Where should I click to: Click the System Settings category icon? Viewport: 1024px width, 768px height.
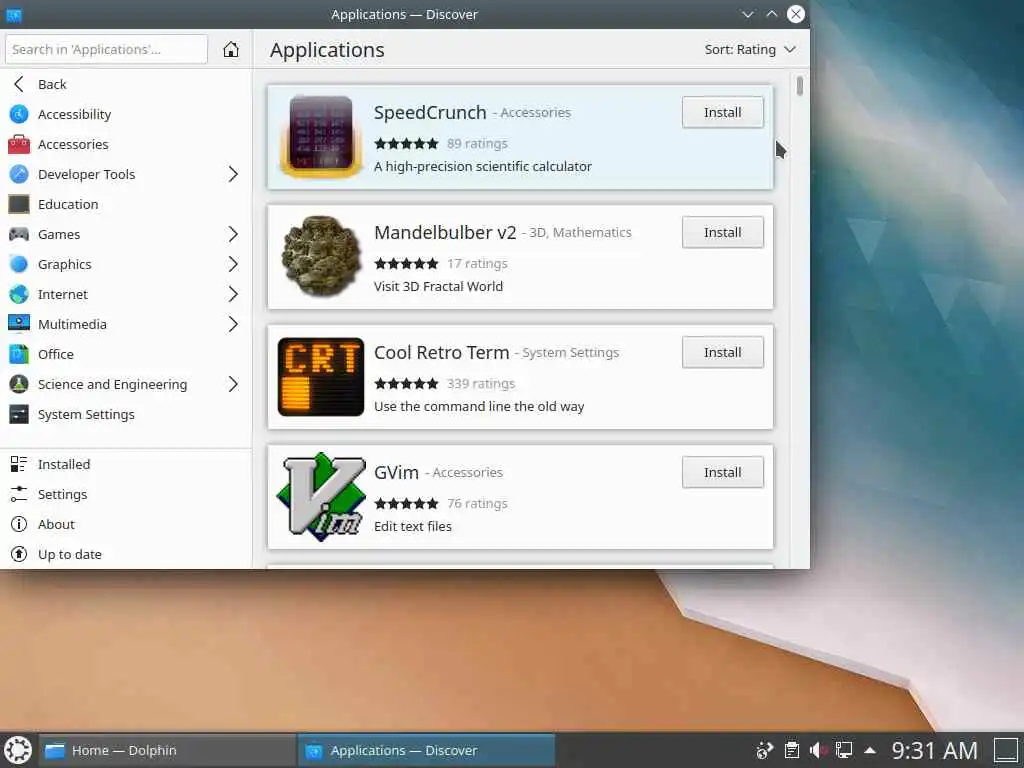click(19, 415)
